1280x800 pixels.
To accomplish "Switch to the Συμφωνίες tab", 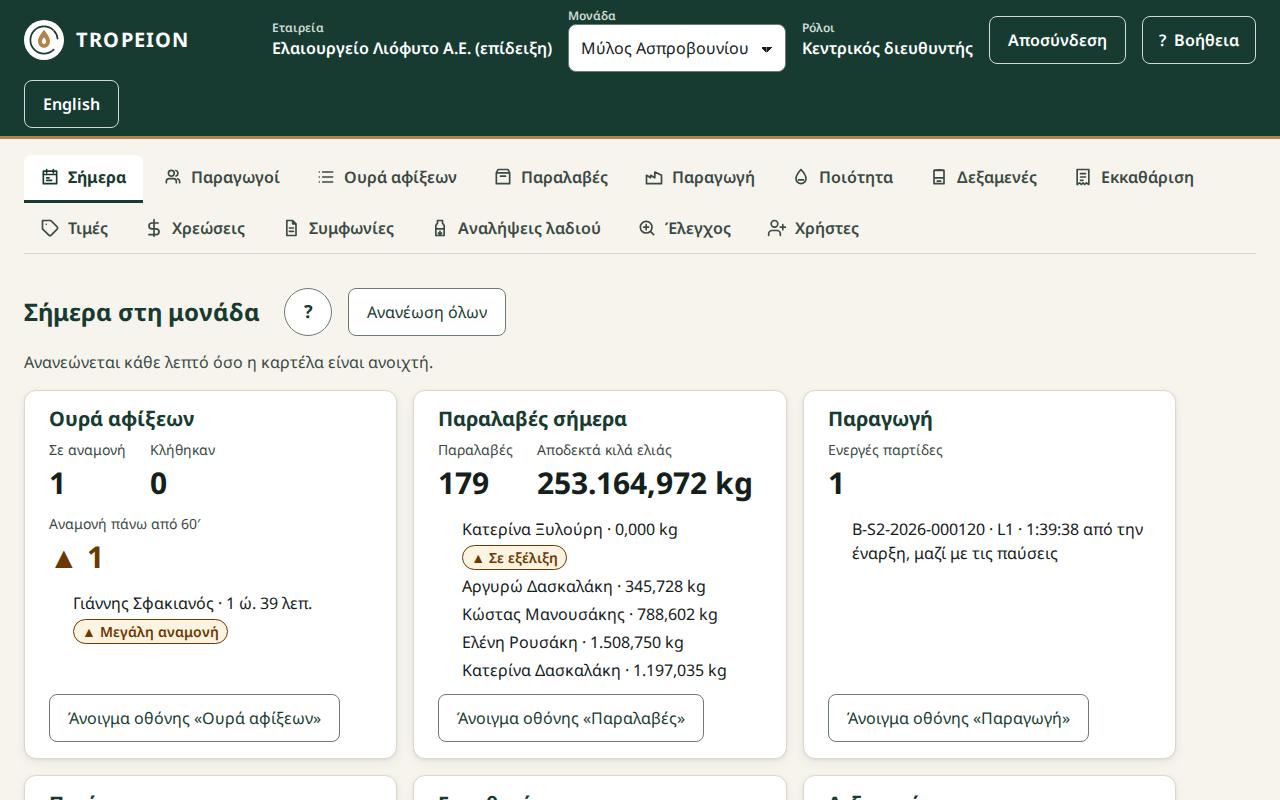I will tap(338, 229).
